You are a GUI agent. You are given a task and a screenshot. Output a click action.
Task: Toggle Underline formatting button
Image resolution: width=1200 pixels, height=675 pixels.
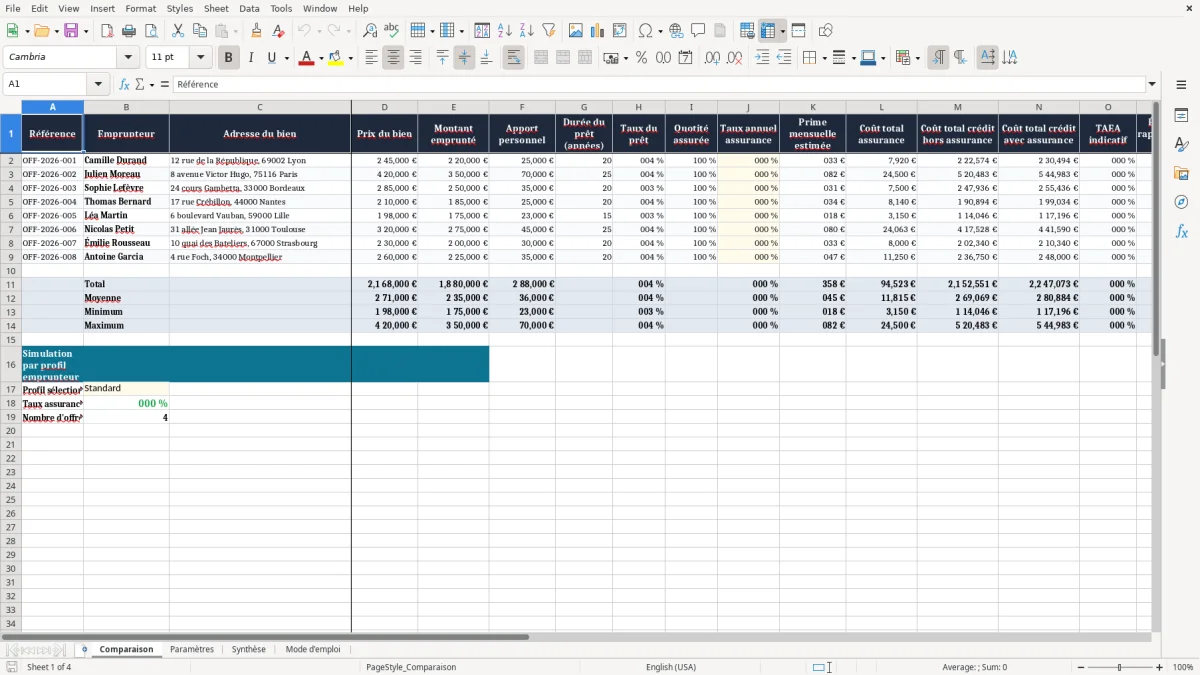[x=272, y=58]
